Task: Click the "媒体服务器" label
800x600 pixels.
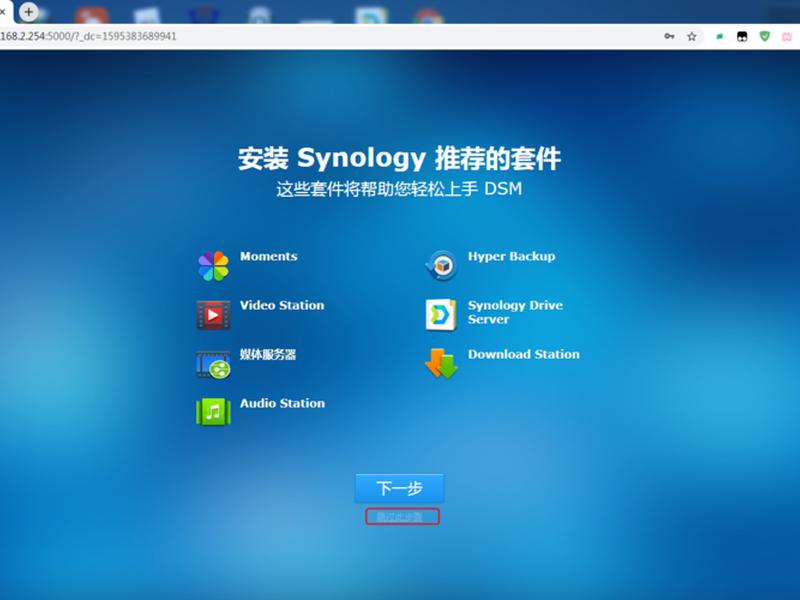Action: (268, 354)
